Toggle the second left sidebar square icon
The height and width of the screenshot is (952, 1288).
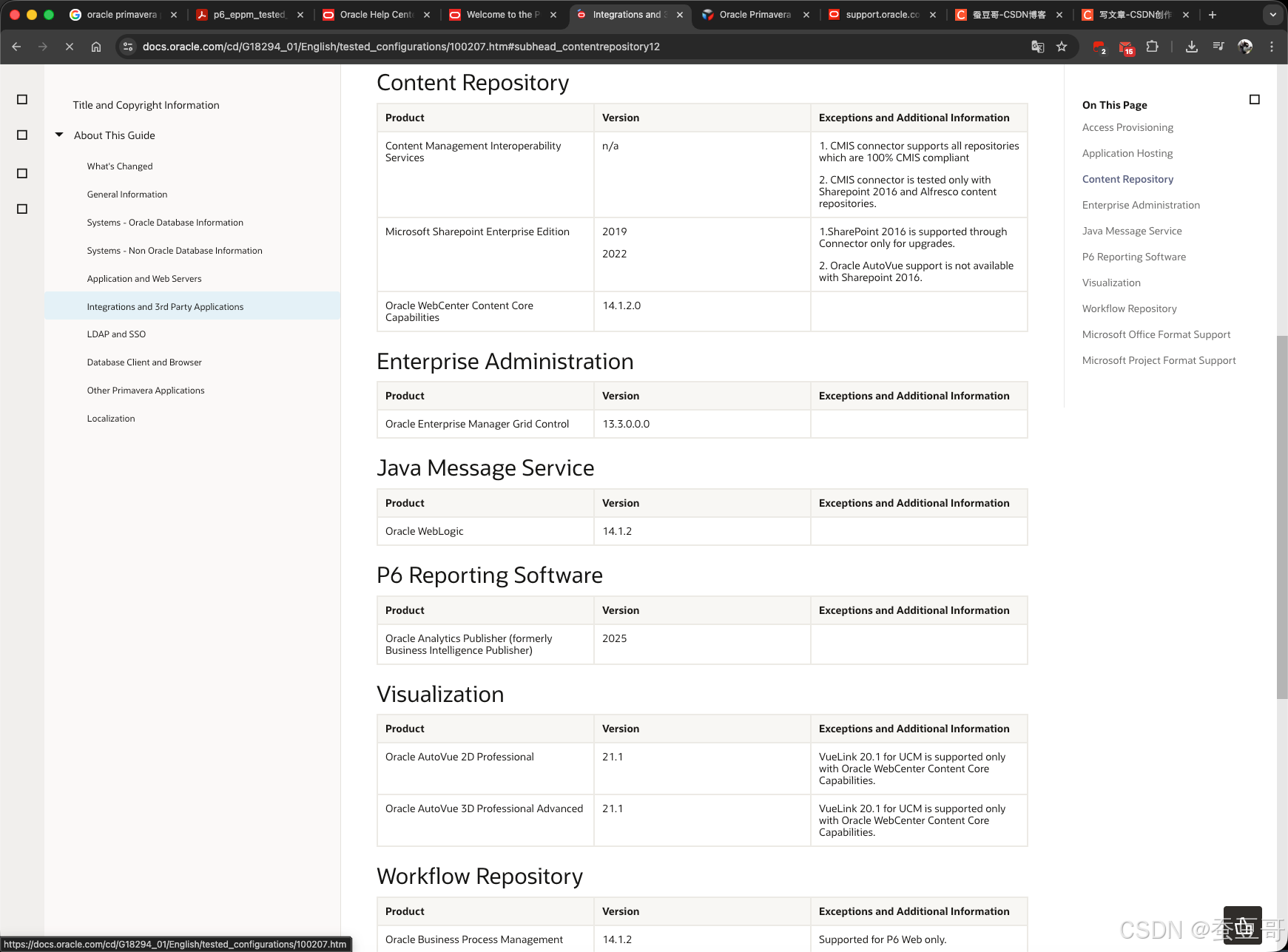click(22, 135)
